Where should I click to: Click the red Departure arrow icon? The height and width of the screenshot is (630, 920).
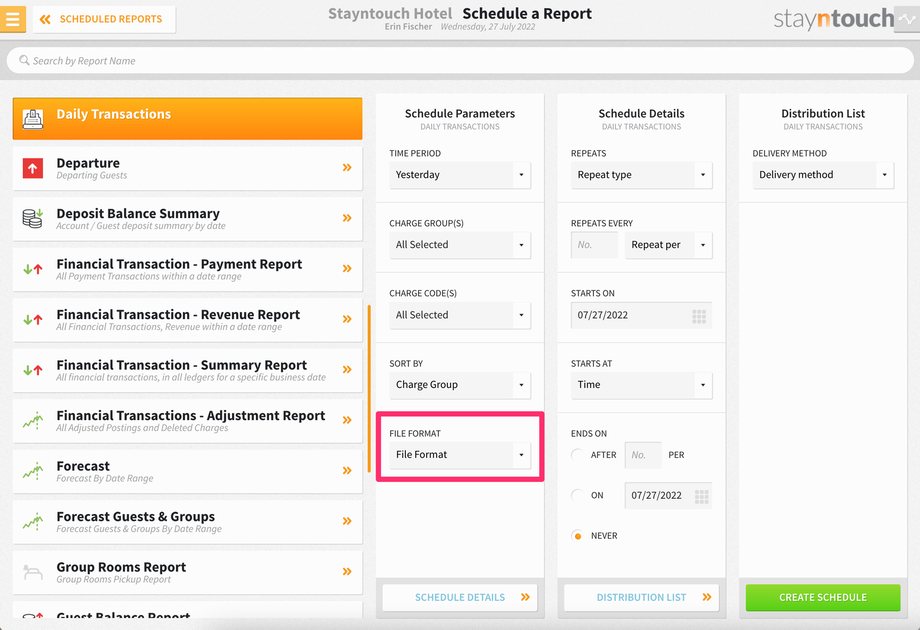(x=33, y=168)
